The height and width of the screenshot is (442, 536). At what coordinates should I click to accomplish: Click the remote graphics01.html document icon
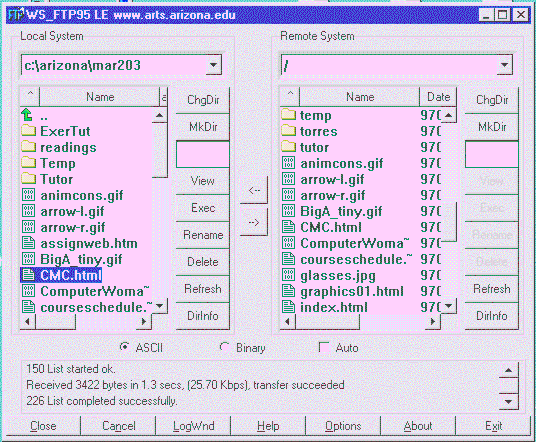click(x=289, y=291)
